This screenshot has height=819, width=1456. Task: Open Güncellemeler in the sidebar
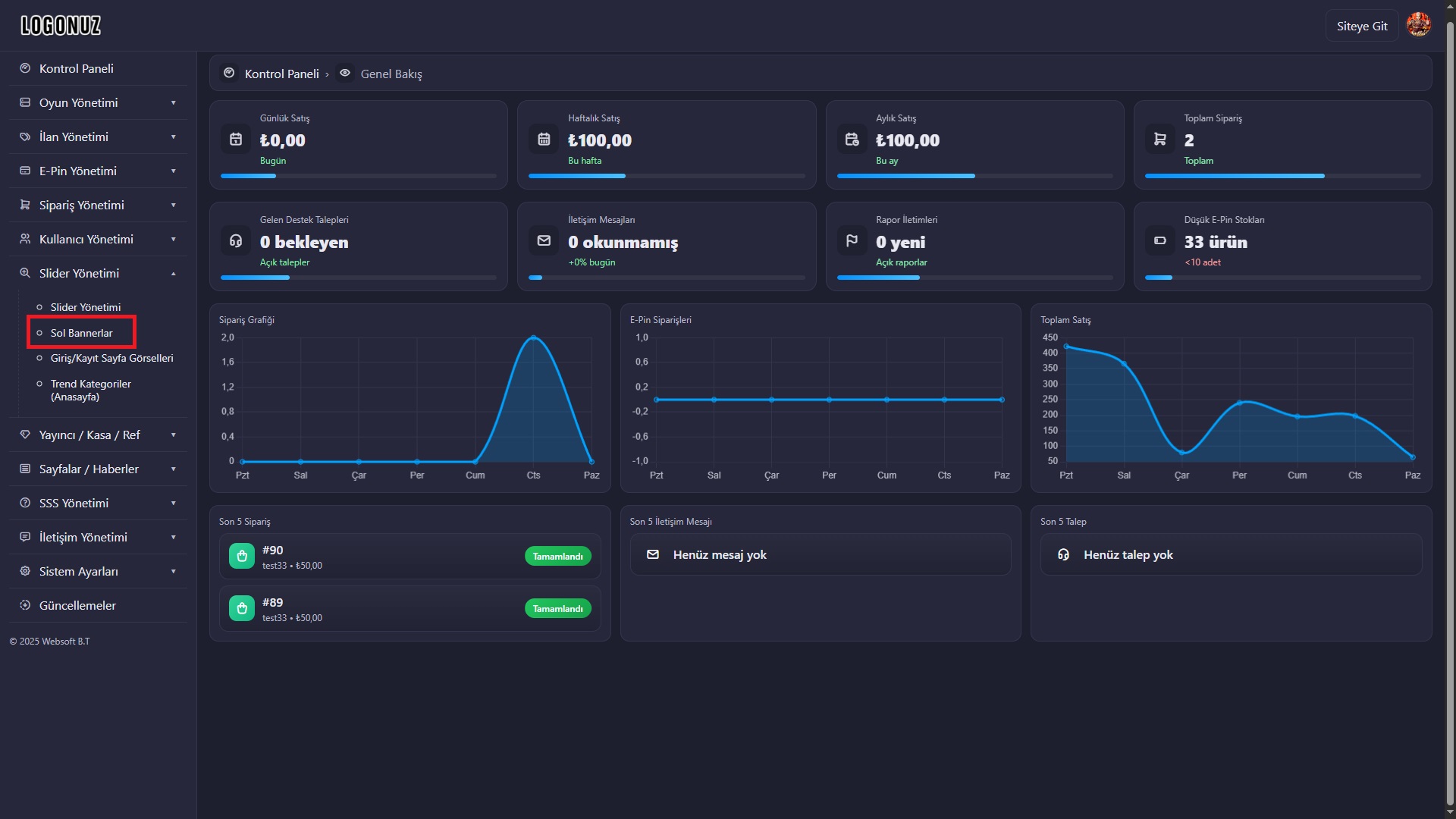click(x=98, y=605)
